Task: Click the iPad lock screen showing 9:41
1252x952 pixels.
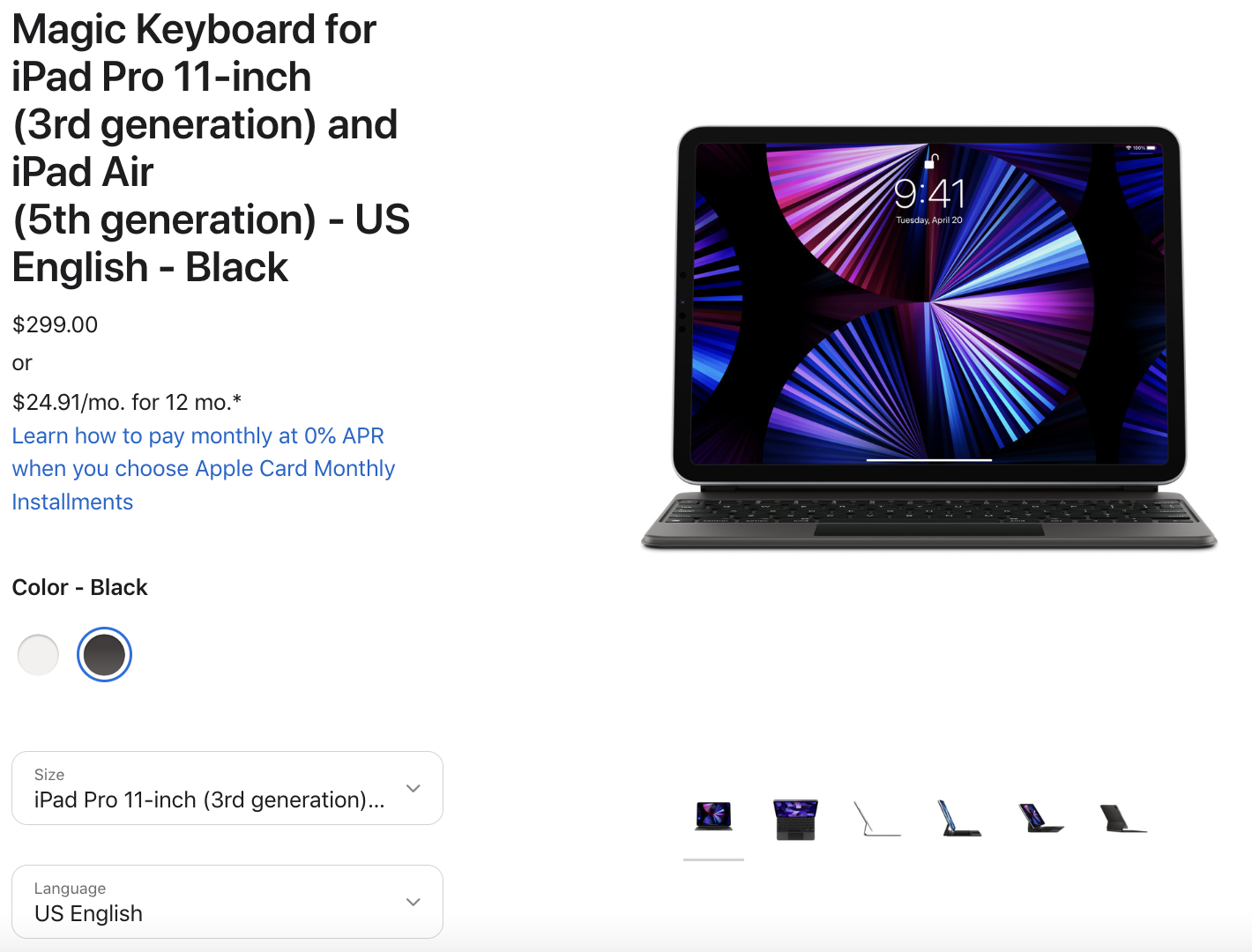Action: (929, 304)
